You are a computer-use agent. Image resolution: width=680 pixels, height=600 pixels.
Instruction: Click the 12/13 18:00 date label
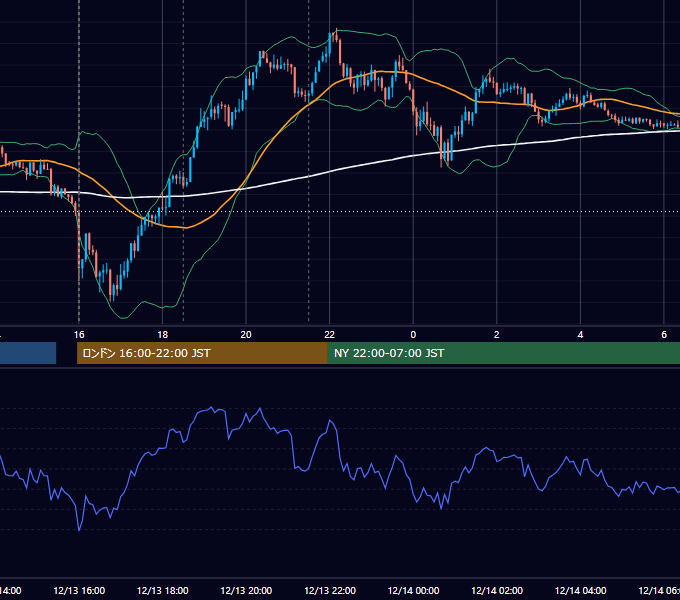tap(163, 590)
